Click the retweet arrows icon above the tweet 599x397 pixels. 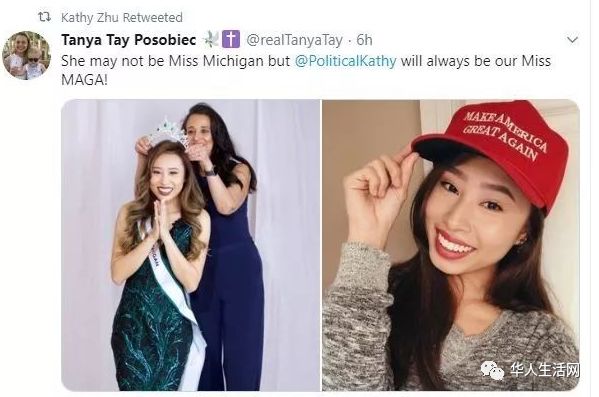point(44,17)
